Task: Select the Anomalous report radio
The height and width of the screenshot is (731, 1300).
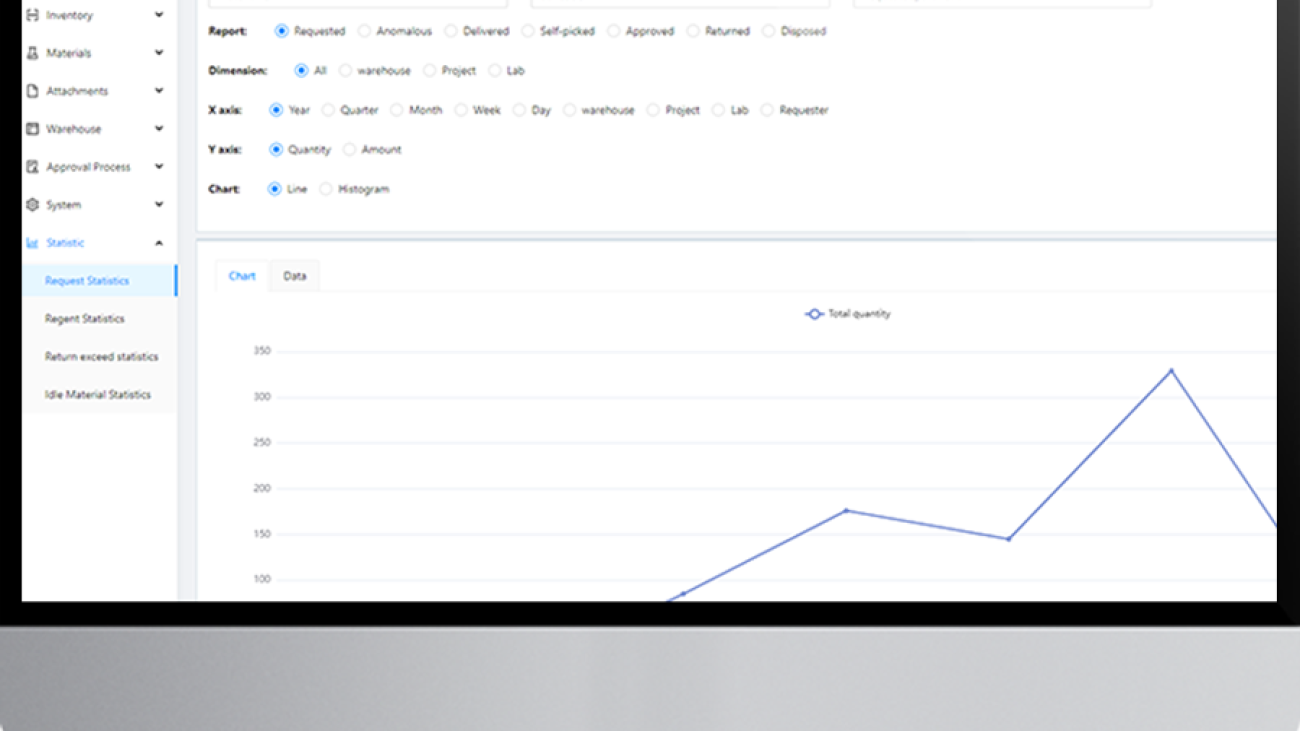Action: tap(364, 31)
